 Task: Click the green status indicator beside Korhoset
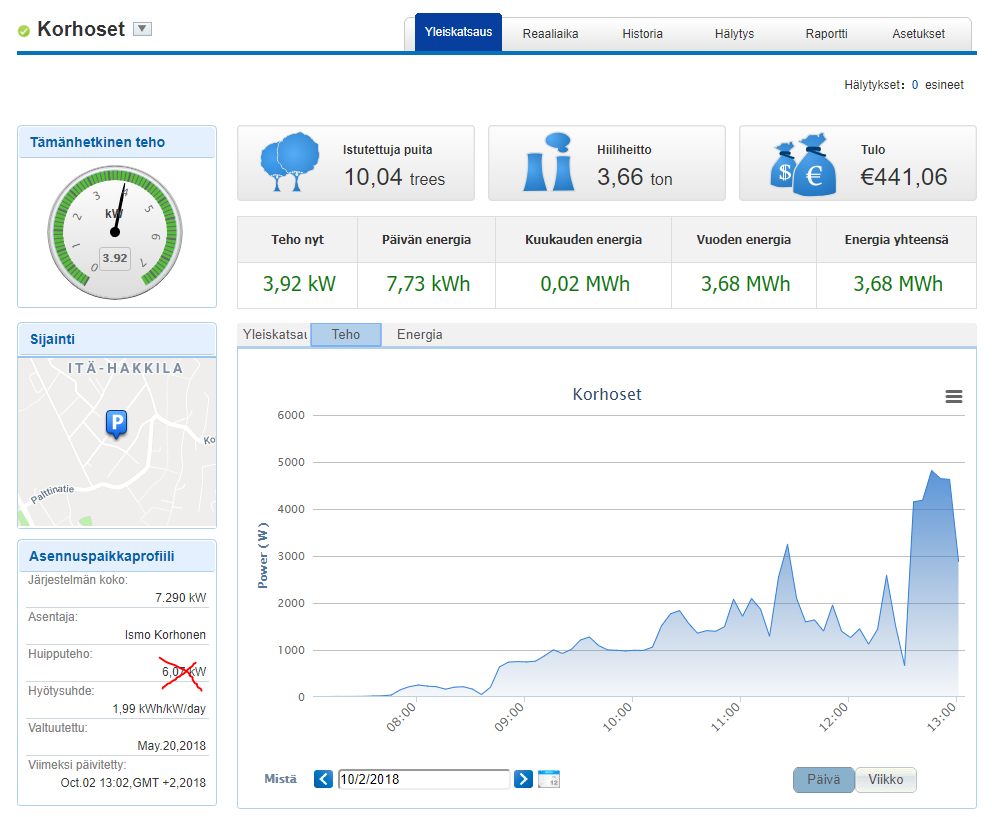(x=24, y=31)
